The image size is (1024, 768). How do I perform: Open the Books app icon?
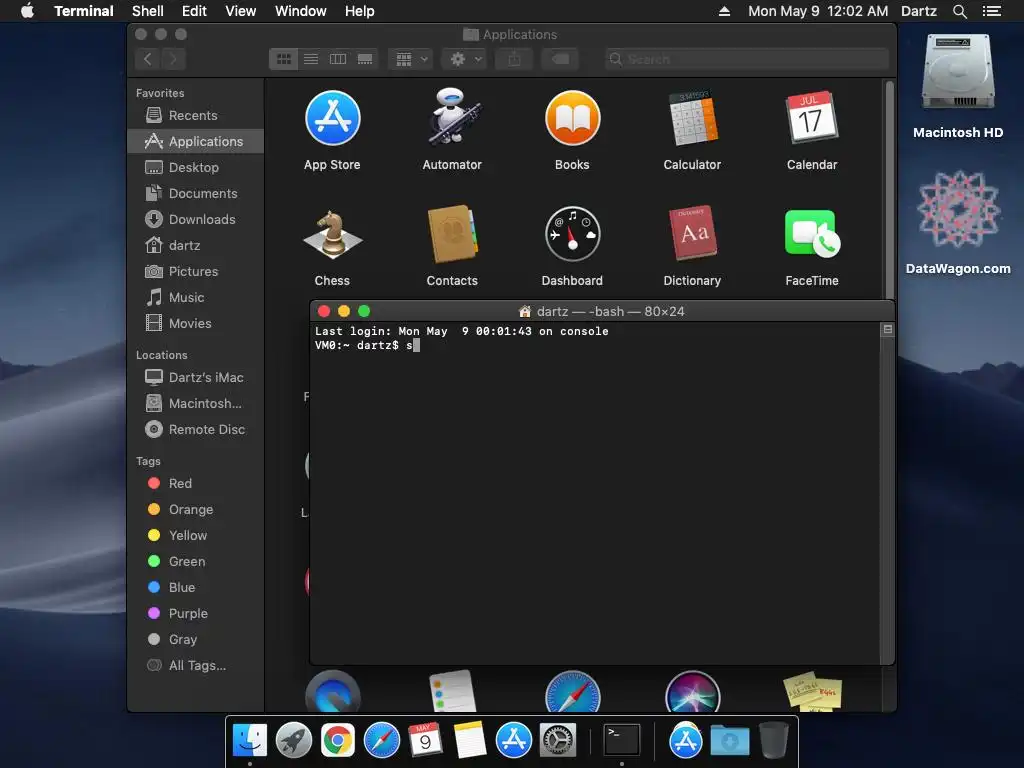point(572,119)
